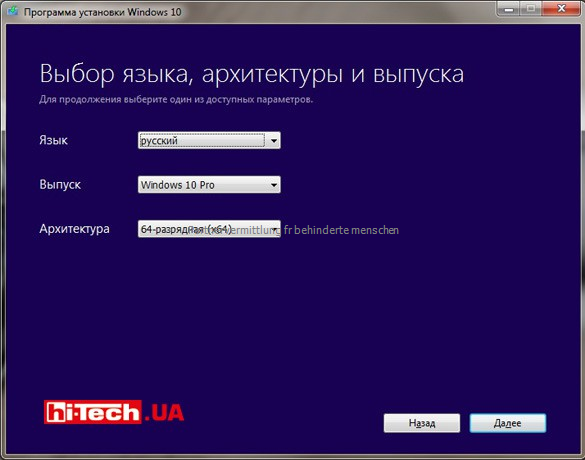Click the setup icon in title bar
This screenshot has height=460, width=585.
13,11
